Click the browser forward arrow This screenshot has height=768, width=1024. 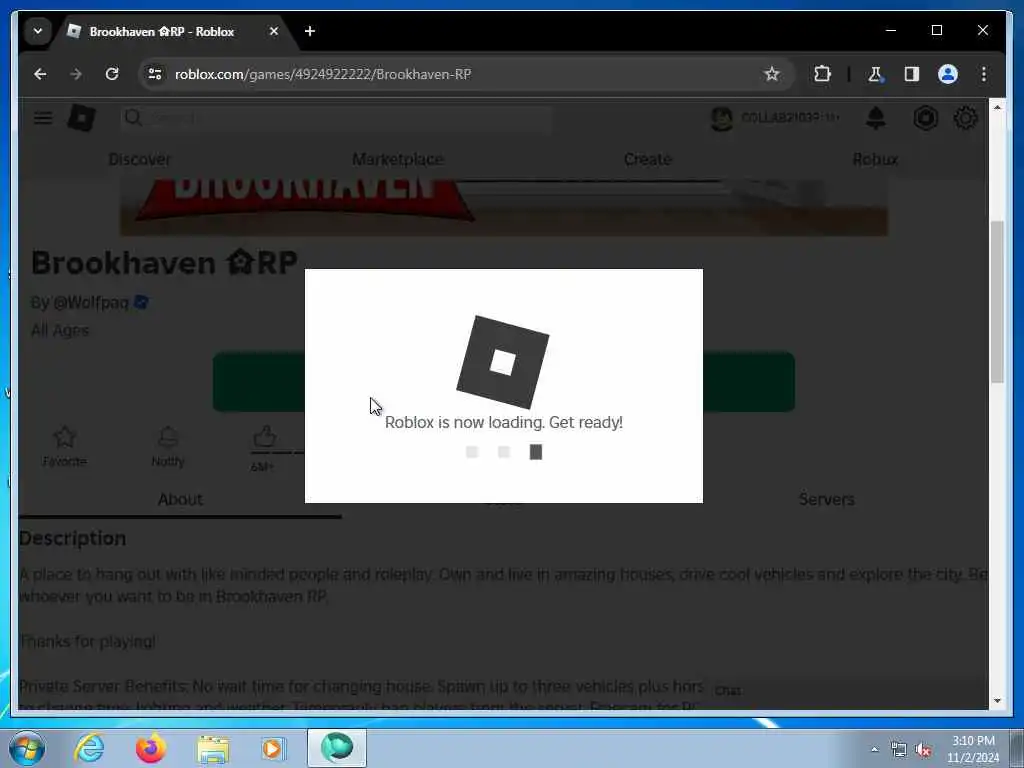pyautogui.click(x=76, y=74)
